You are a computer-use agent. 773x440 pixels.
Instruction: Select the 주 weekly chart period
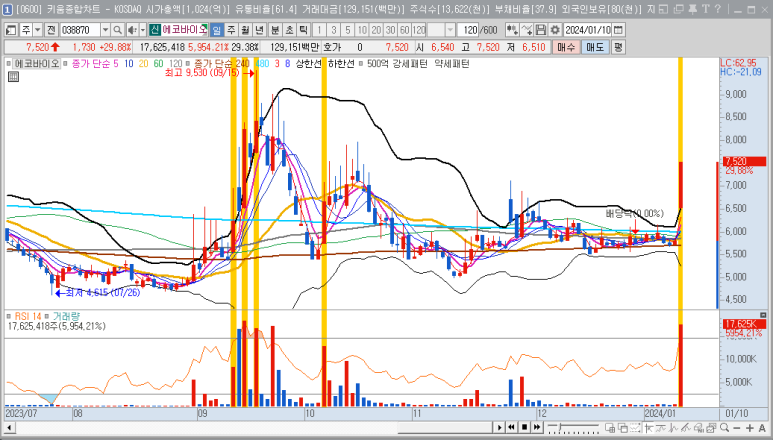[x=231, y=30]
